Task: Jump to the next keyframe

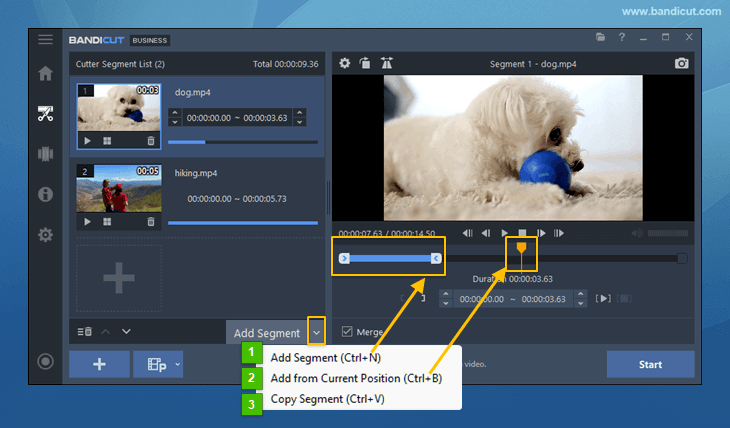Action: pos(559,233)
